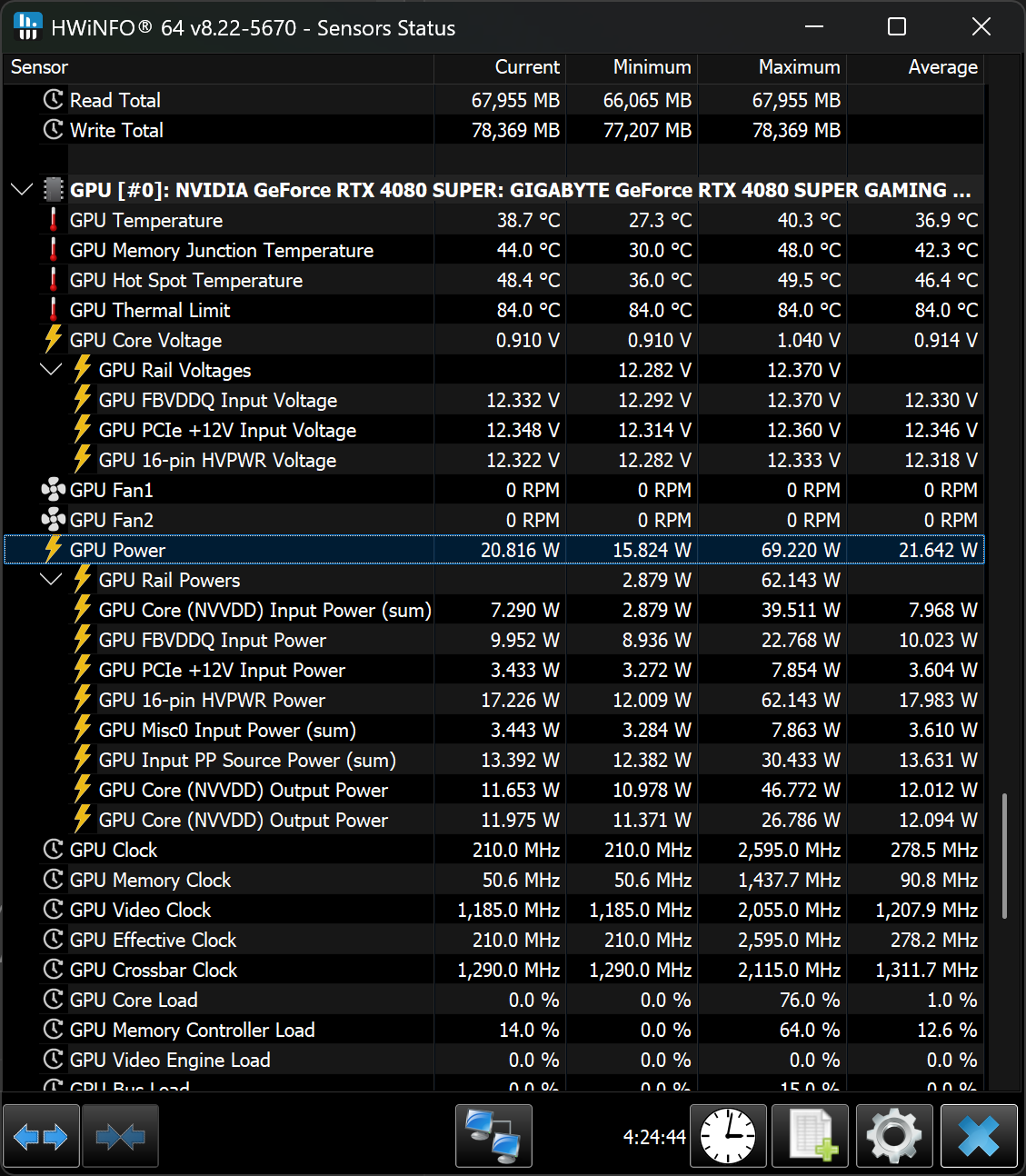The width and height of the screenshot is (1026, 1176).
Task: Click clock icon beside Write Total
Action: coord(54,130)
